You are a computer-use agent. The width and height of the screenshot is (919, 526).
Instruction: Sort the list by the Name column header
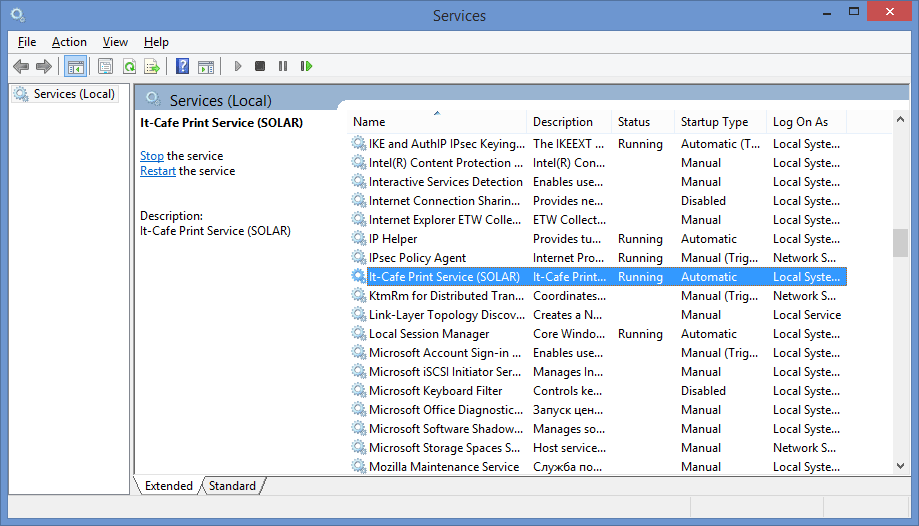coord(436,122)
